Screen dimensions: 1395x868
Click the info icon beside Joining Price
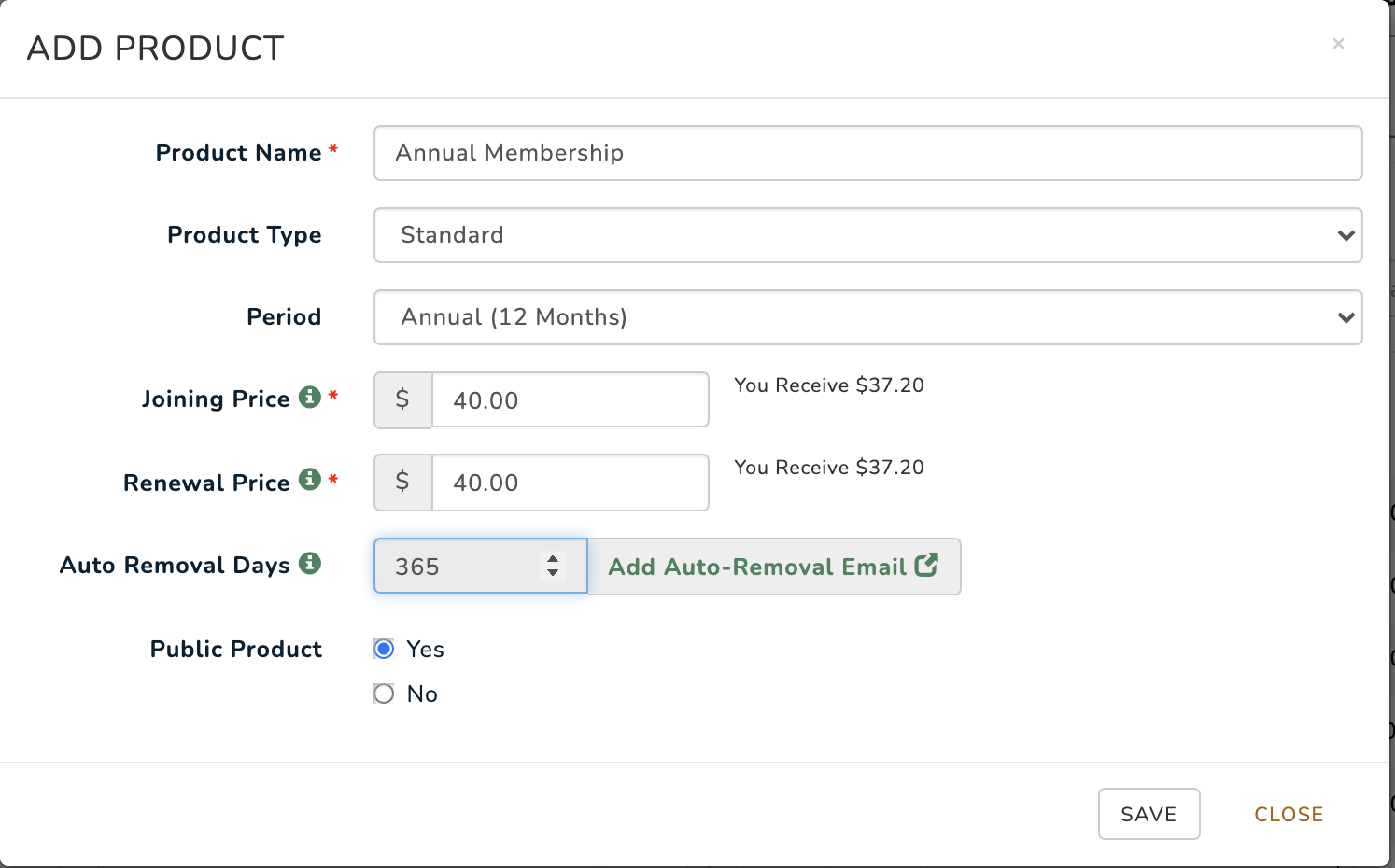click(x=309, y=397)
